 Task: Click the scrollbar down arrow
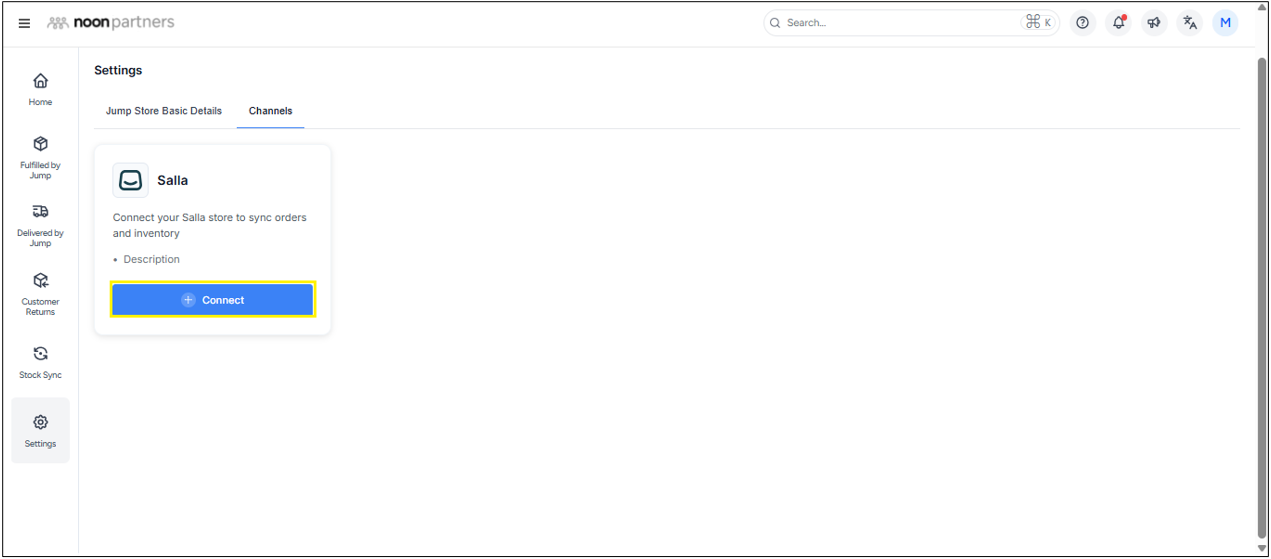(1261, 549)
